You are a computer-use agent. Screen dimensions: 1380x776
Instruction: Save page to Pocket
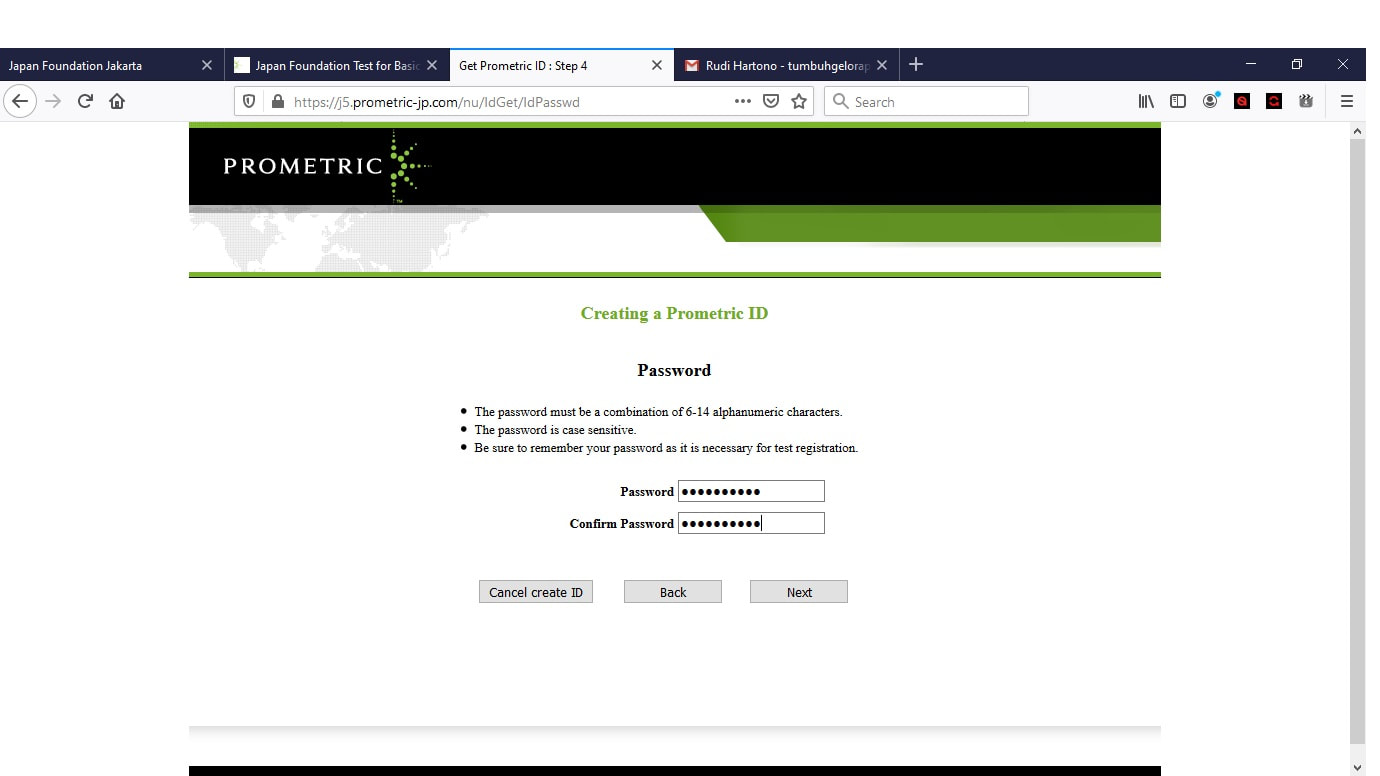click(x=771, y=101)
